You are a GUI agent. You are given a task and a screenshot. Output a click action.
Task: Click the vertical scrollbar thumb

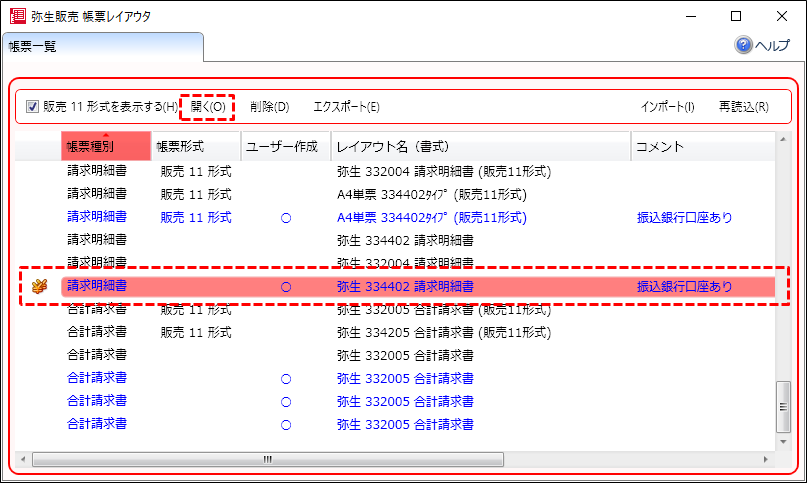tap(783, 407)
